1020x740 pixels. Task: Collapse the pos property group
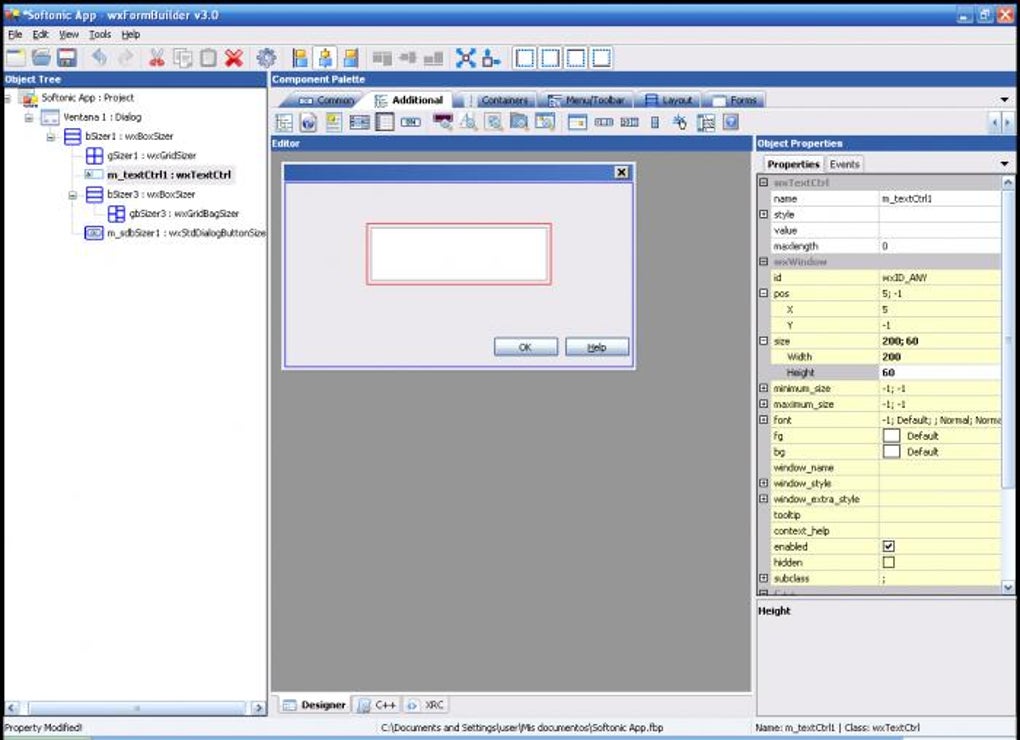click(x=764, y=293)
